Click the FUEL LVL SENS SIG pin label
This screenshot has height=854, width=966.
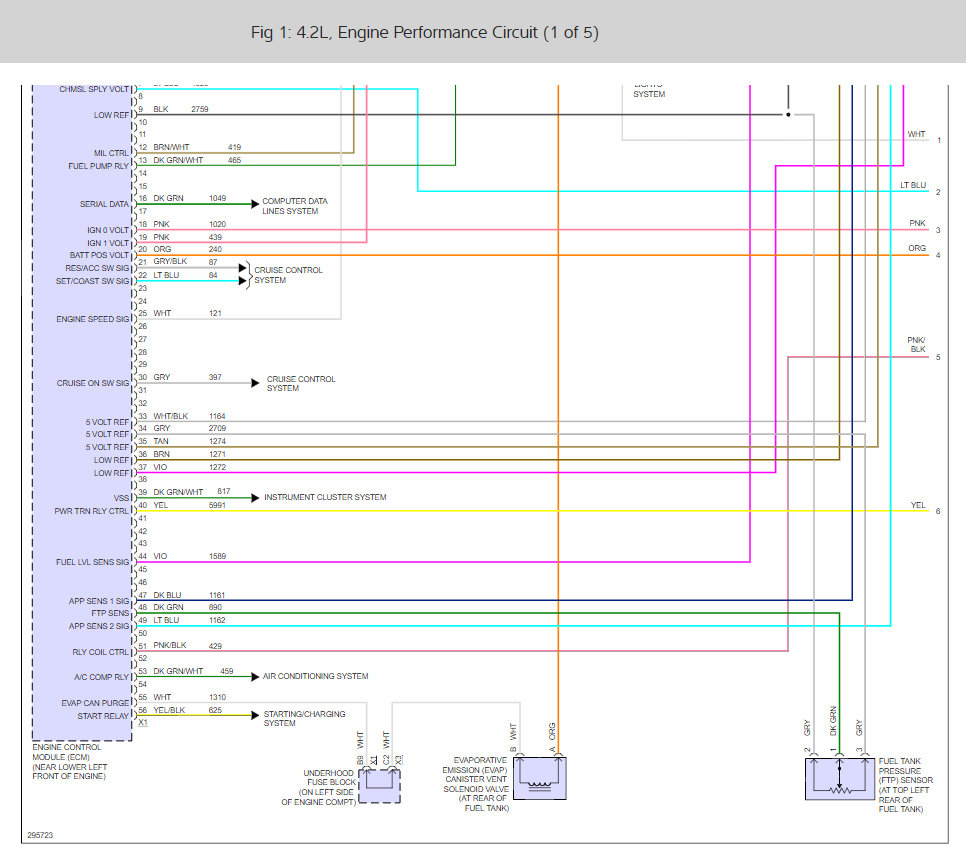pos(92,562)
